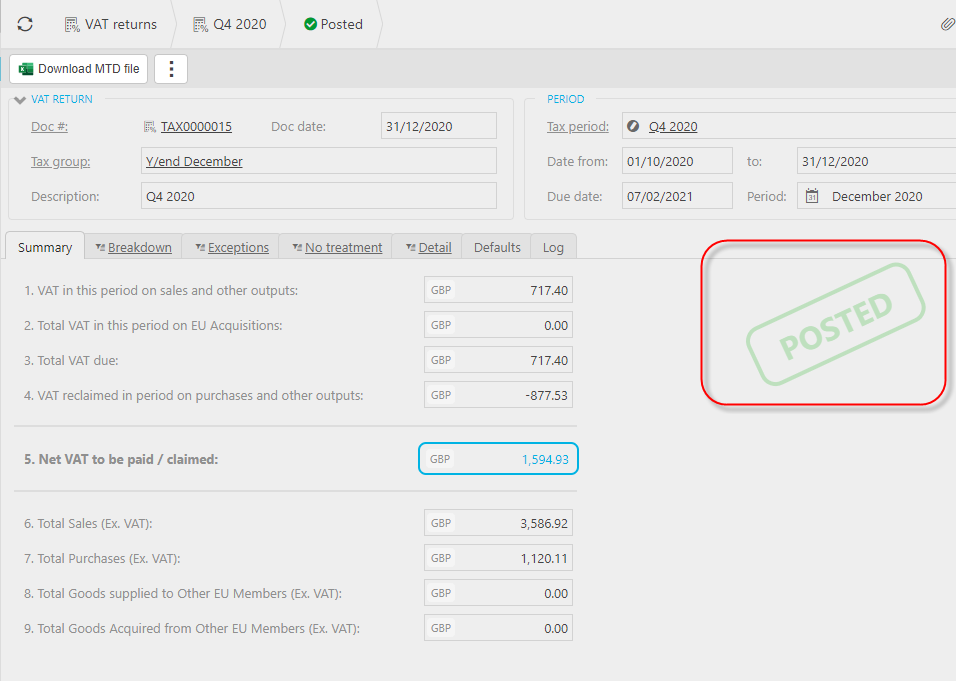Image resolution: width=956 pixels, height=681 pixels.
Task: Click the Net VAT 1,594.93 amount field
Action: coord(498,459)
